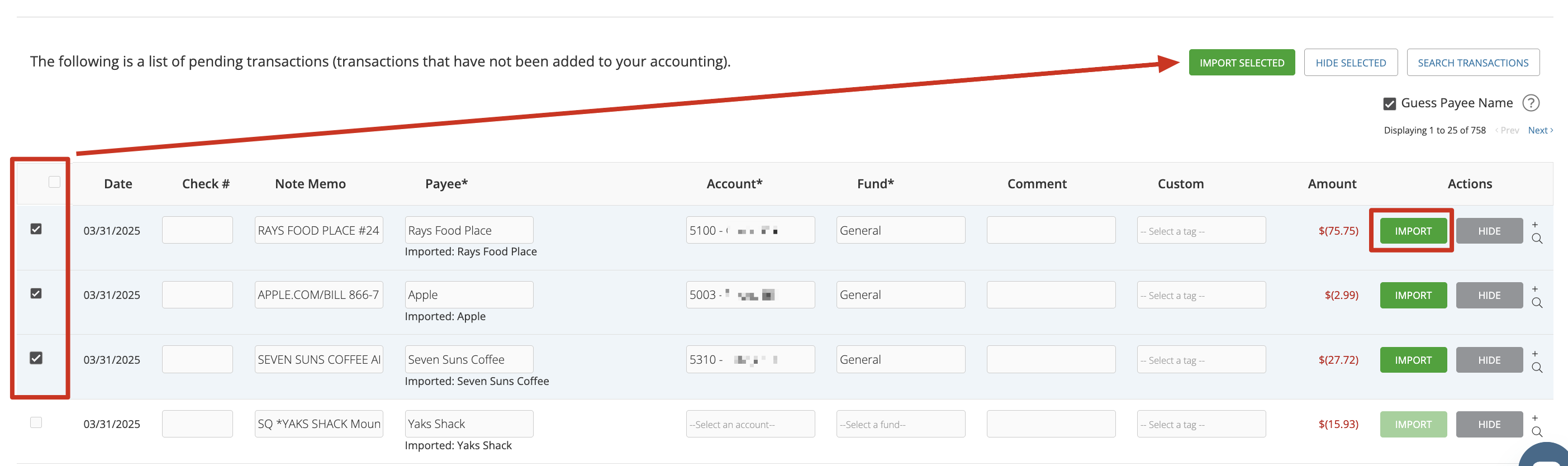This screenshot has width=1568, height=466.
Task: Open the General fund dropdown for Rays Food Place
Action: [x=900, y=231]
